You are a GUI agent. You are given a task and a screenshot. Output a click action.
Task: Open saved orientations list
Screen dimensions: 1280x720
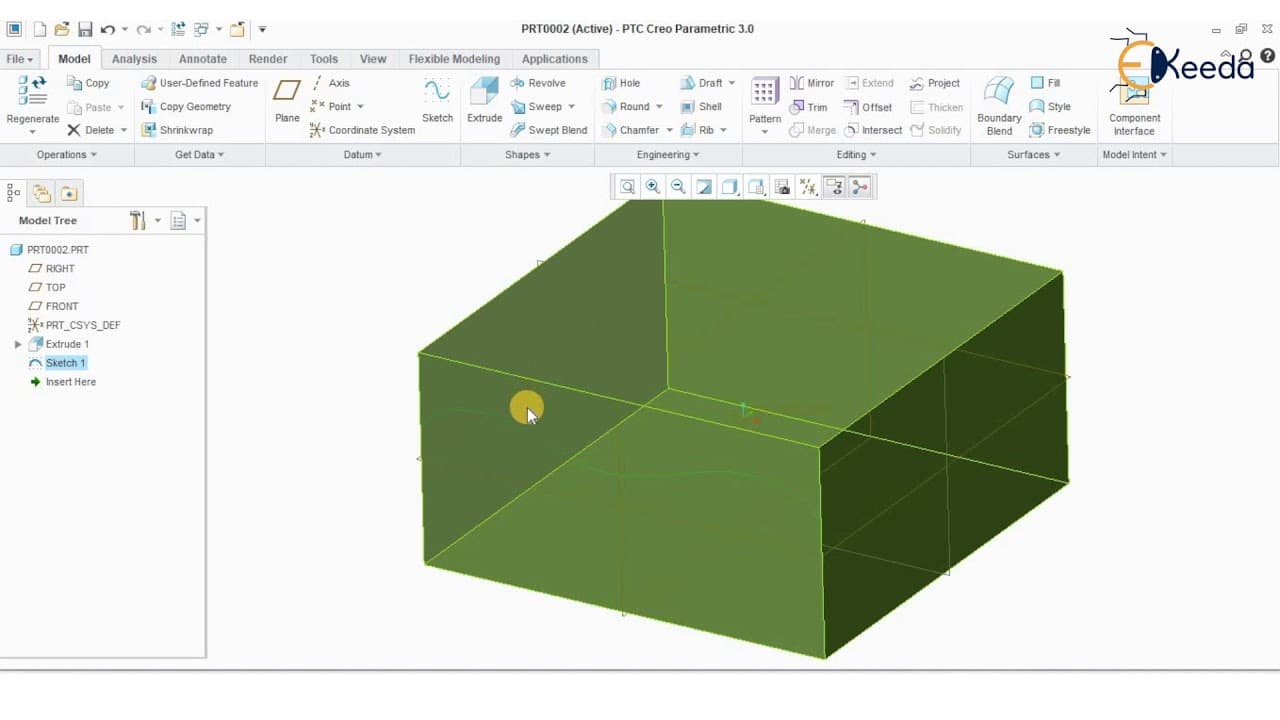click(756, 187)
